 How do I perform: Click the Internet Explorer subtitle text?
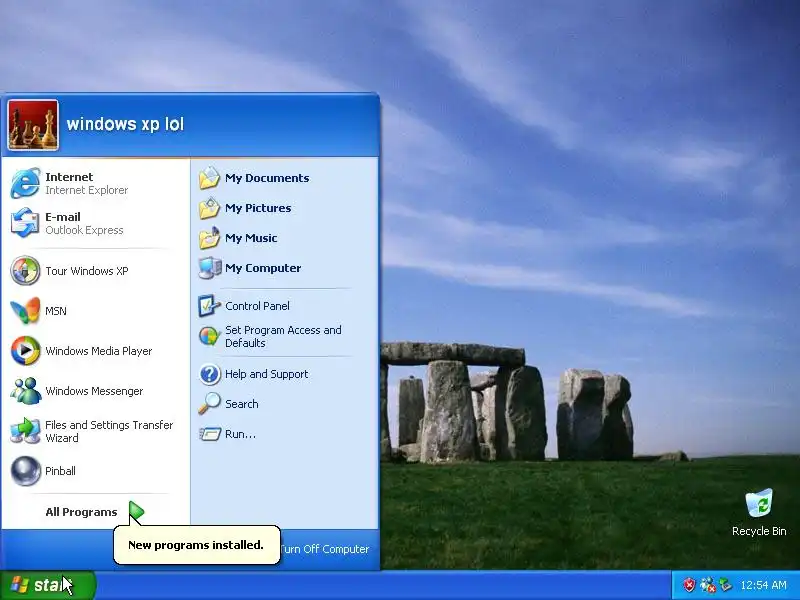[87, 190]
